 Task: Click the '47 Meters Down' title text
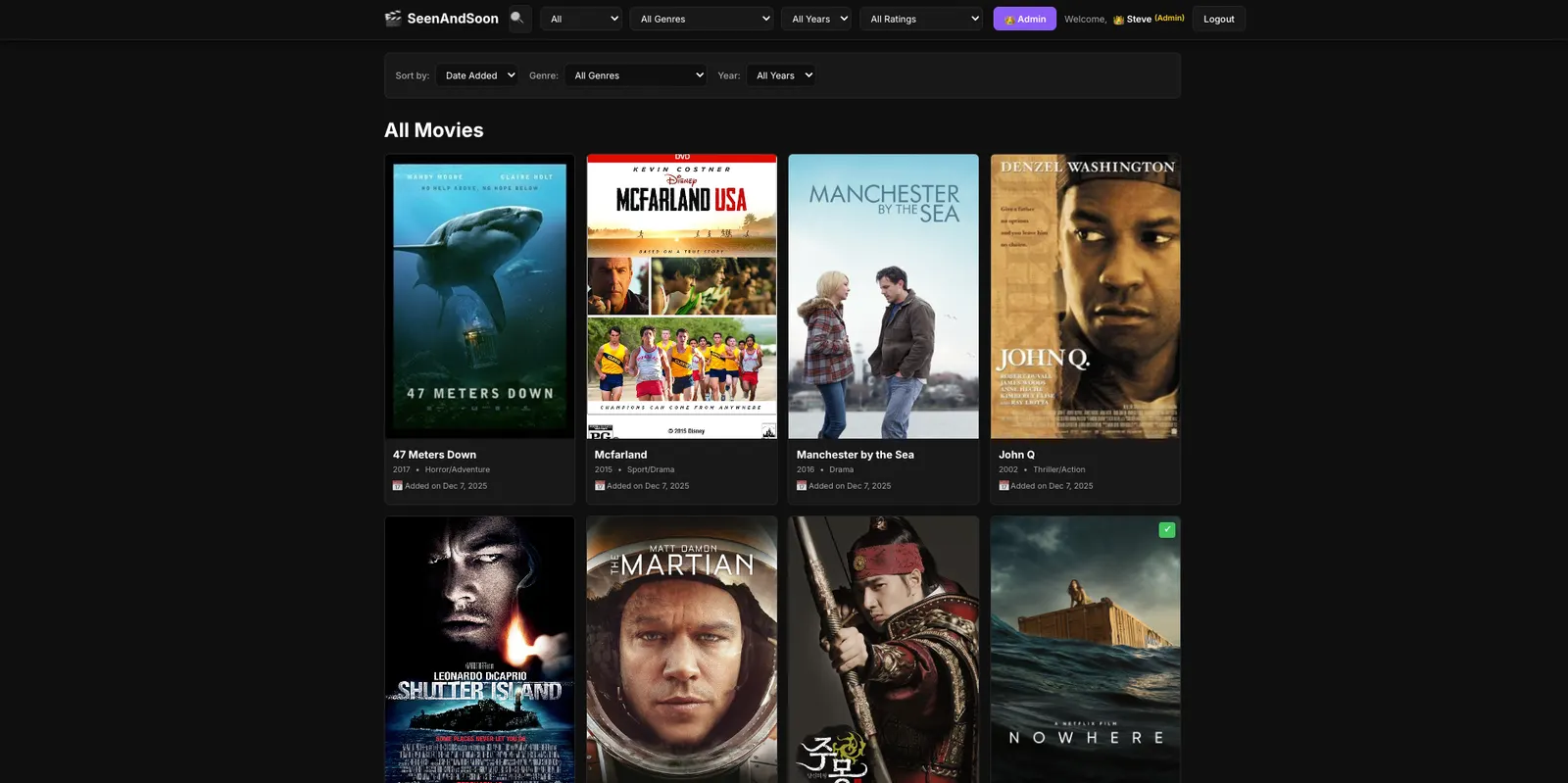point(434,455)
